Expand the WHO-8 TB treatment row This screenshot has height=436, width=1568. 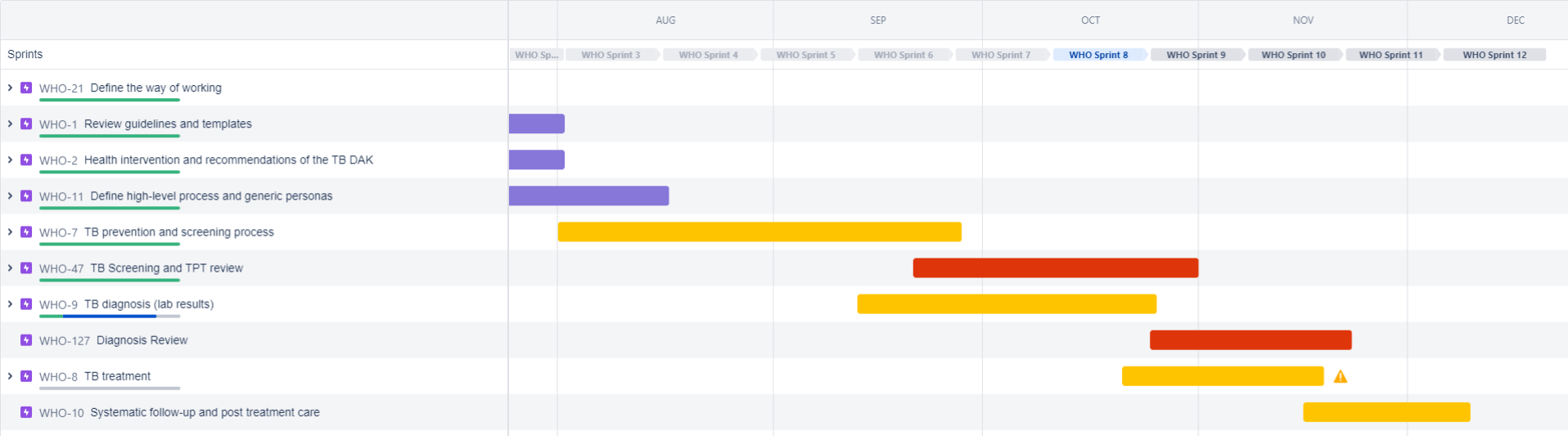point(10,376)
